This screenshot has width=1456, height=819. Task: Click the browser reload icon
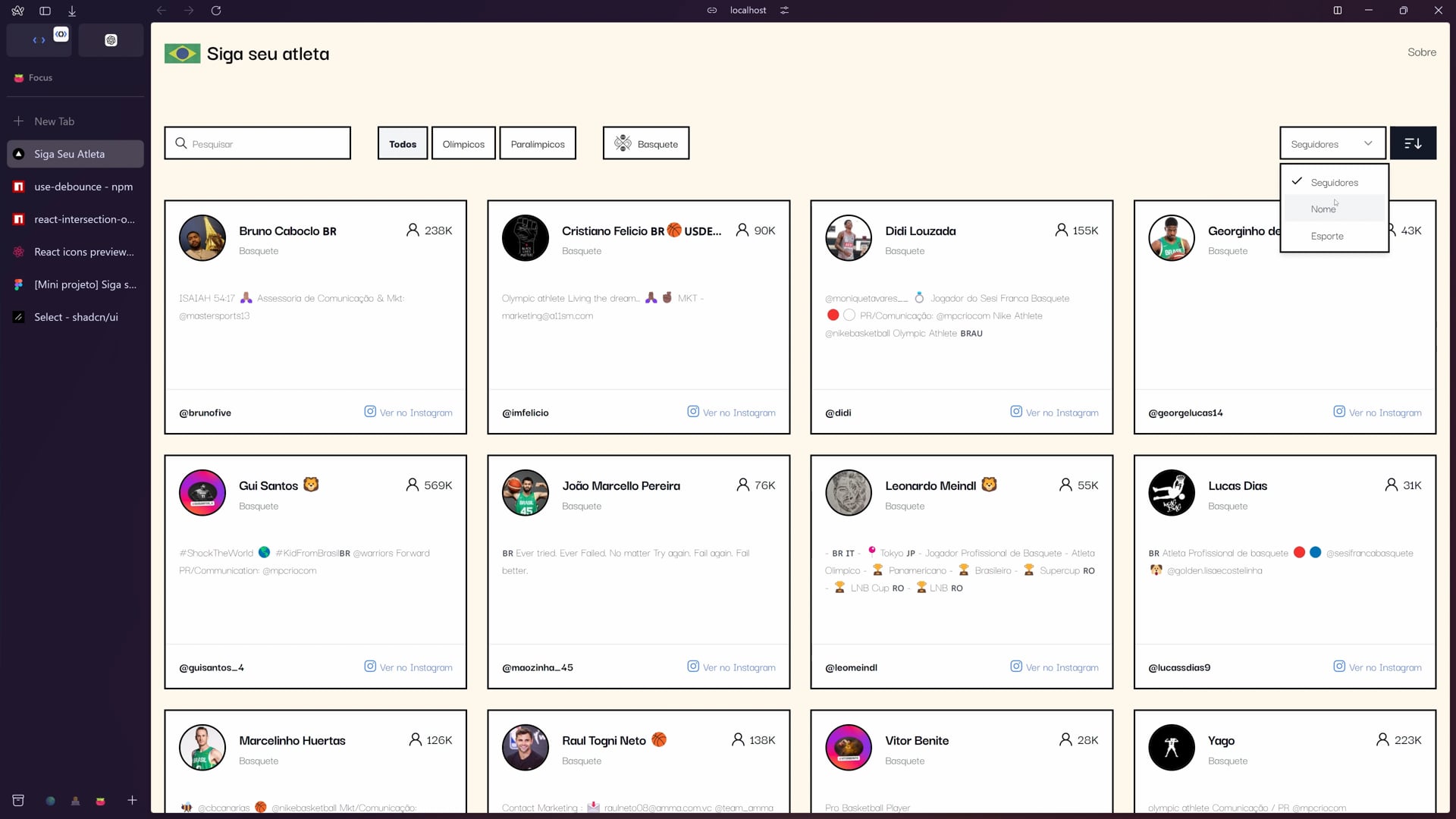tap(216, 11)
